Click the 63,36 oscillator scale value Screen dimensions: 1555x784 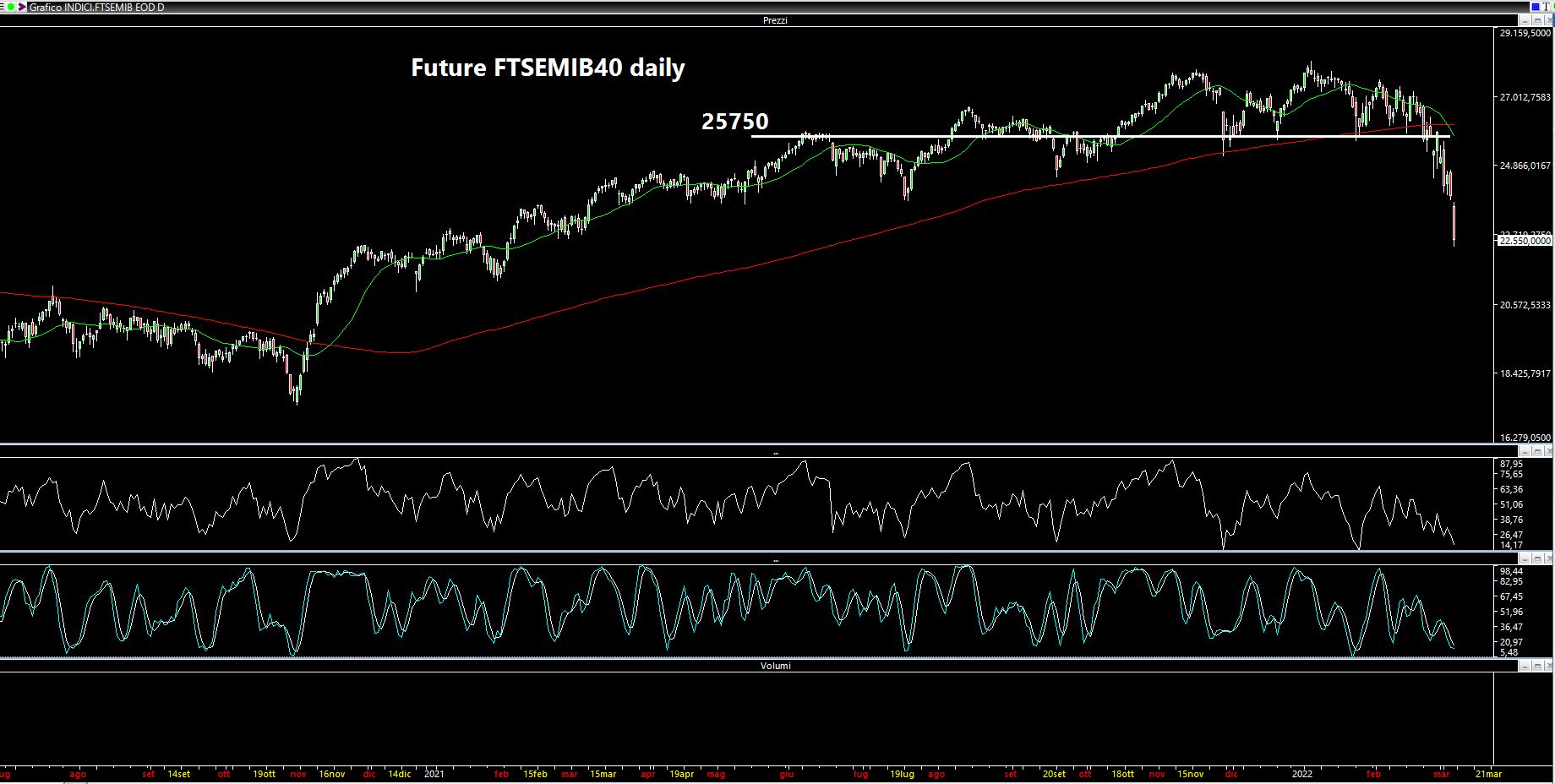(1511, 489)
